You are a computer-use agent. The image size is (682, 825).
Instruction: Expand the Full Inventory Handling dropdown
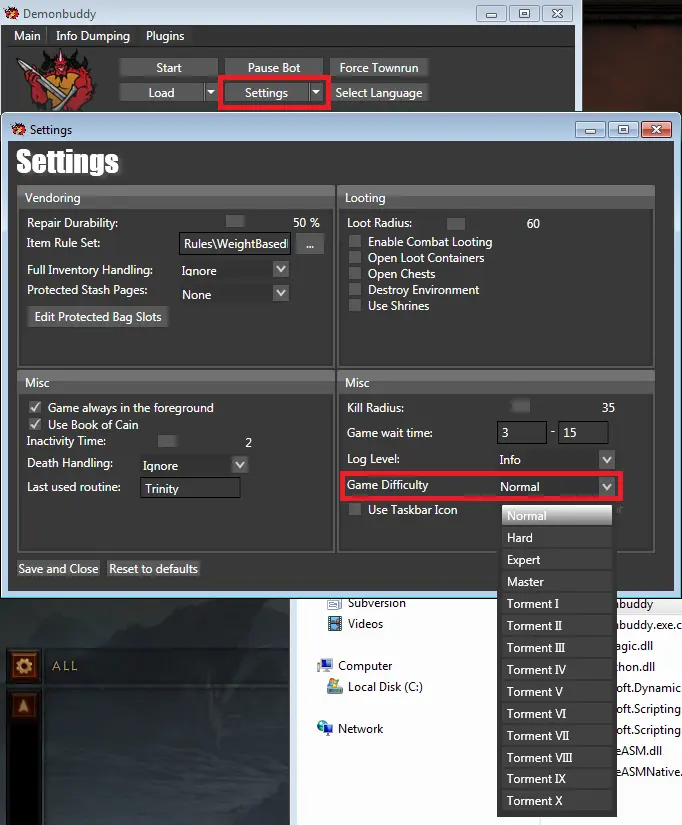(280, 270)
